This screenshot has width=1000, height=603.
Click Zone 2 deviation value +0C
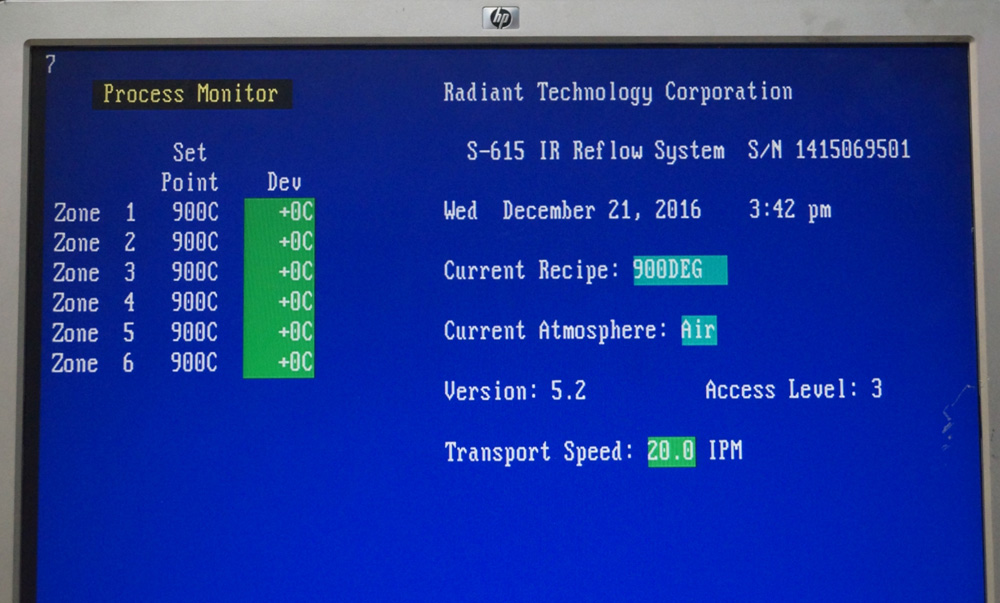[295, 242]
